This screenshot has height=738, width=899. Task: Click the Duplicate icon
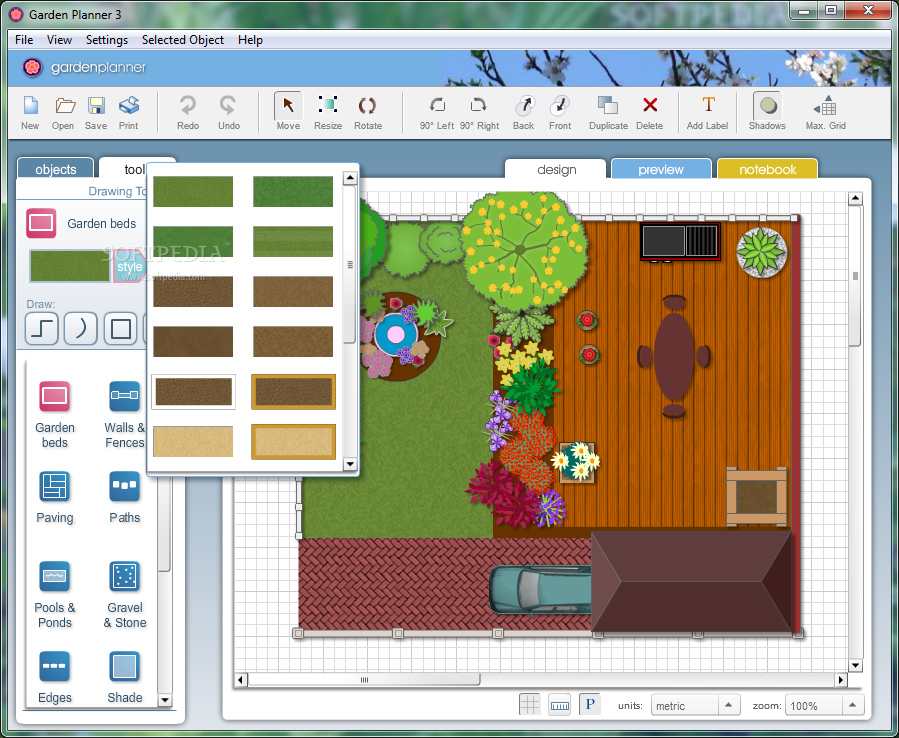[x=607, y=112]
